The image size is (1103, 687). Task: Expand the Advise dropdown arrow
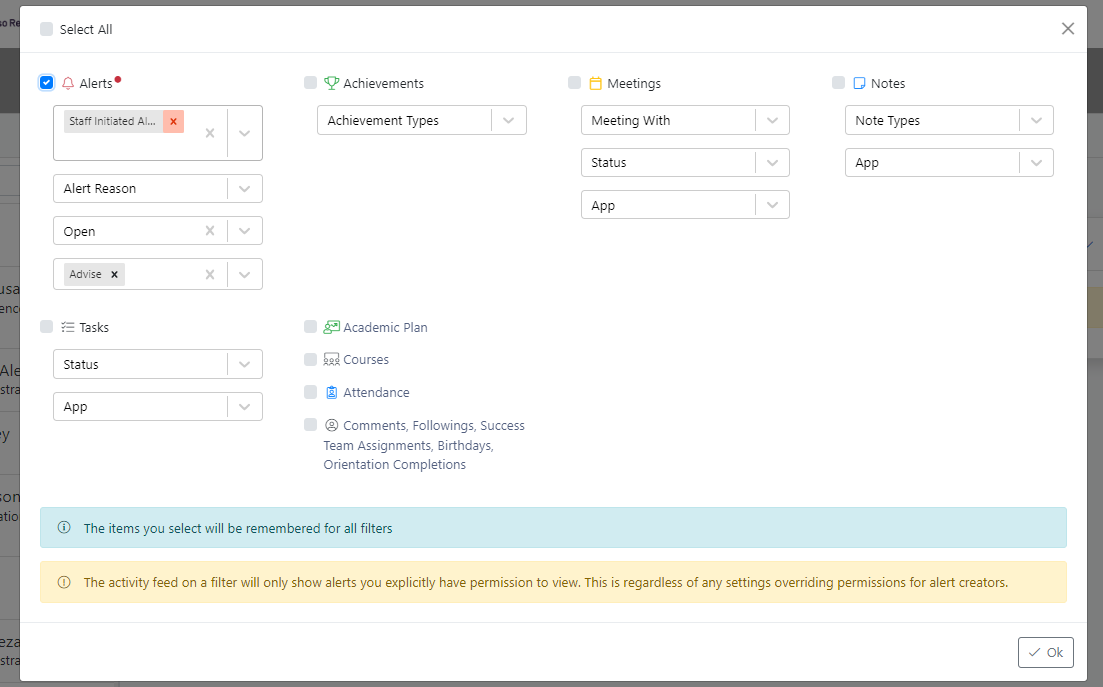(244, 274)
